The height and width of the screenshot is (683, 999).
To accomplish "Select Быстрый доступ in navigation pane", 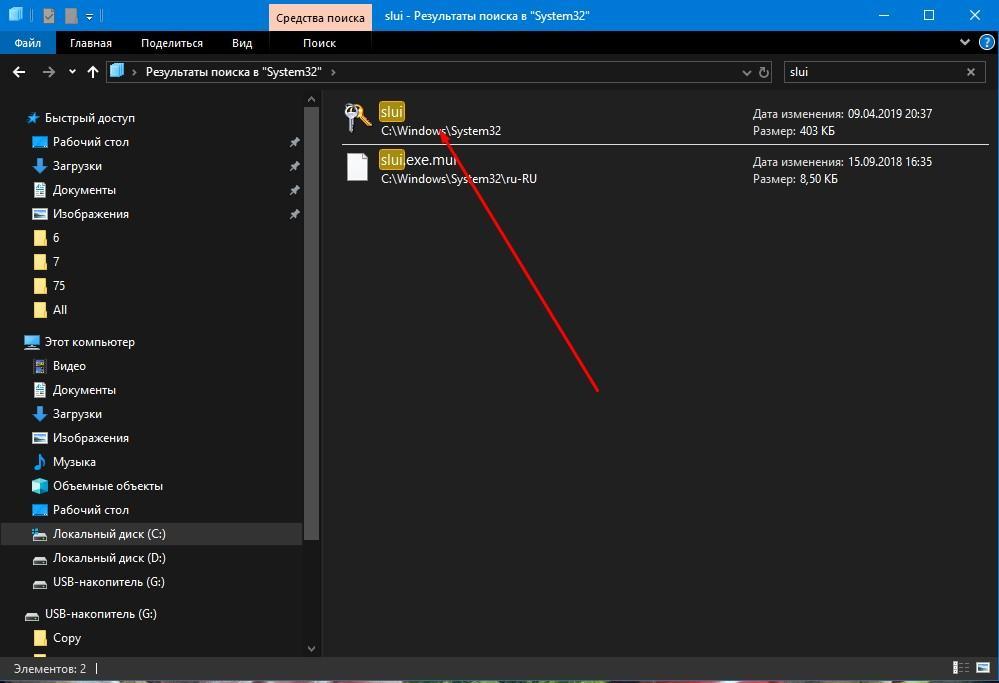I will coord(90,118).
